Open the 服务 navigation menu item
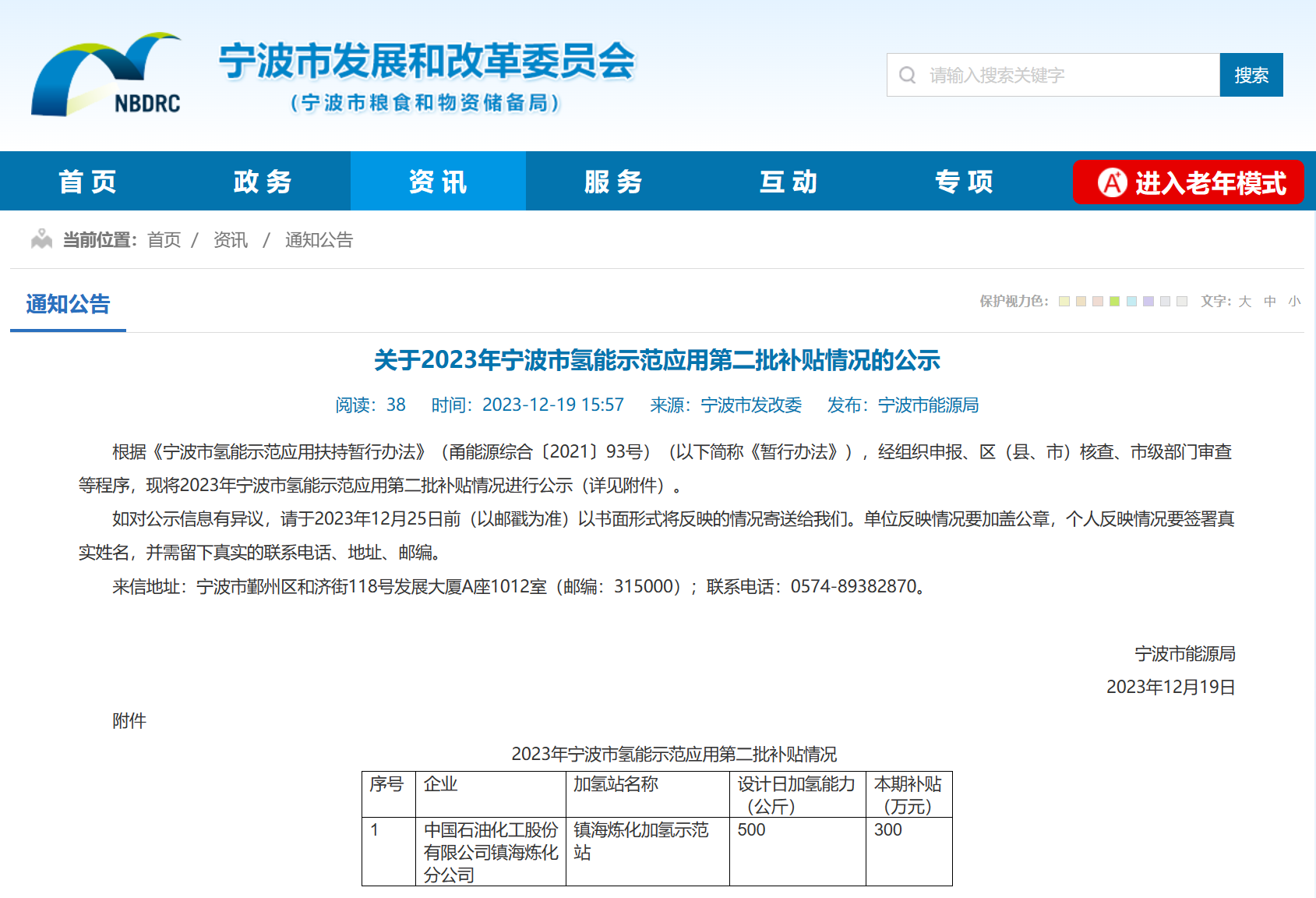 tap(613, 182)
